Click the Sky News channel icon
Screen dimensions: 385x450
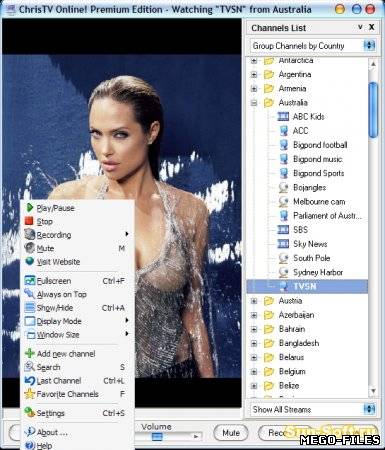(x=283, y=244)
